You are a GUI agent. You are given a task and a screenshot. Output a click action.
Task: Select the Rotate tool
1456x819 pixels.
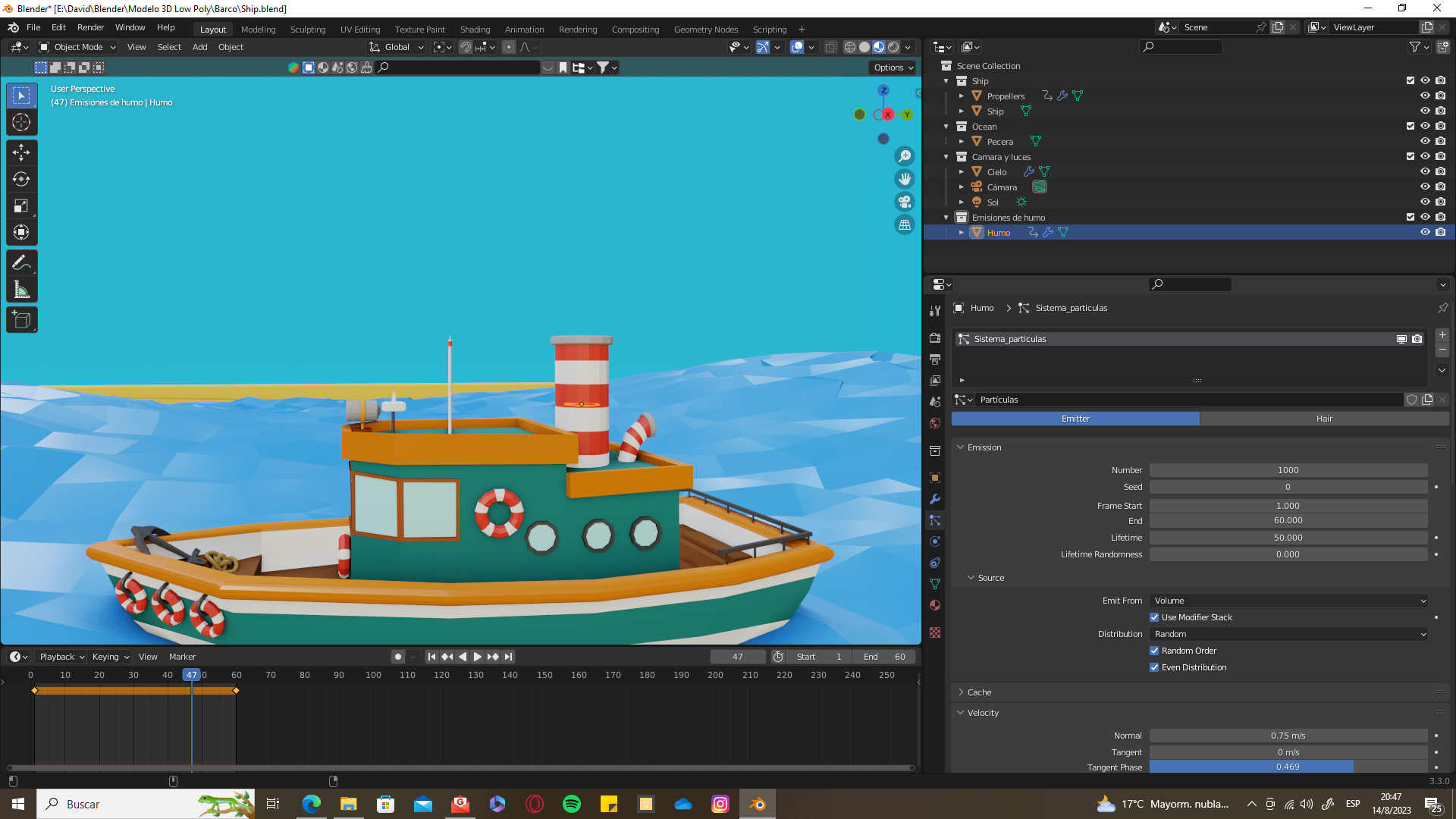(x=21, y=179)
